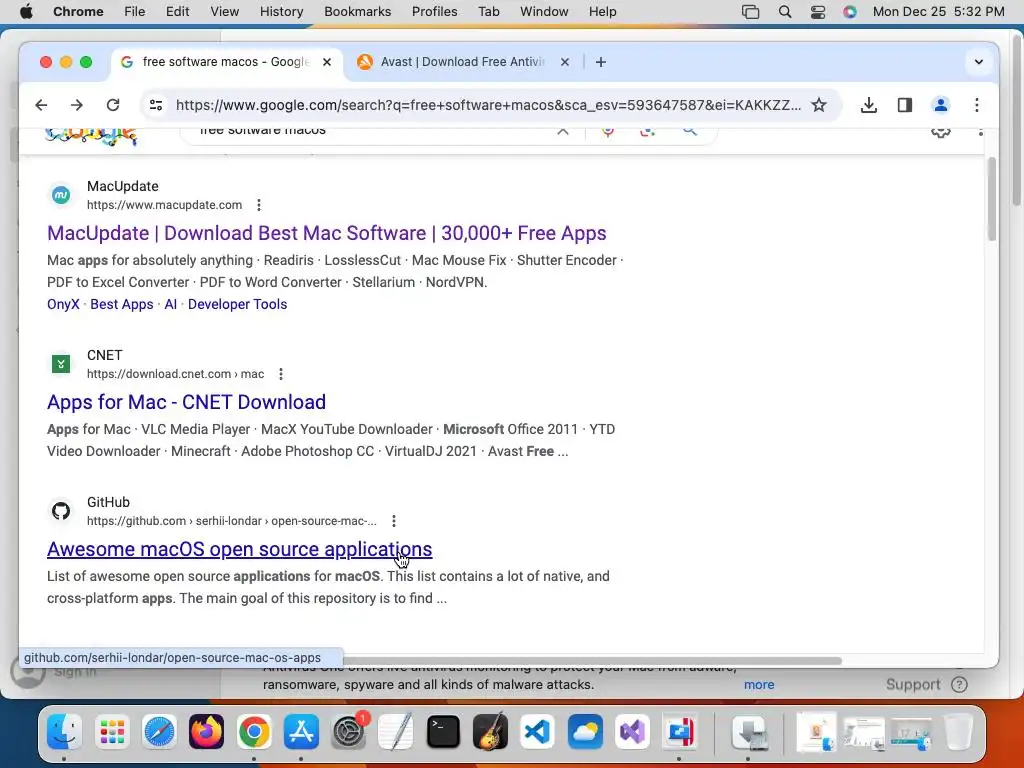The image size is (1024, 768).
Task: Open the Bookmarks menu
Action: pos(357,12)
